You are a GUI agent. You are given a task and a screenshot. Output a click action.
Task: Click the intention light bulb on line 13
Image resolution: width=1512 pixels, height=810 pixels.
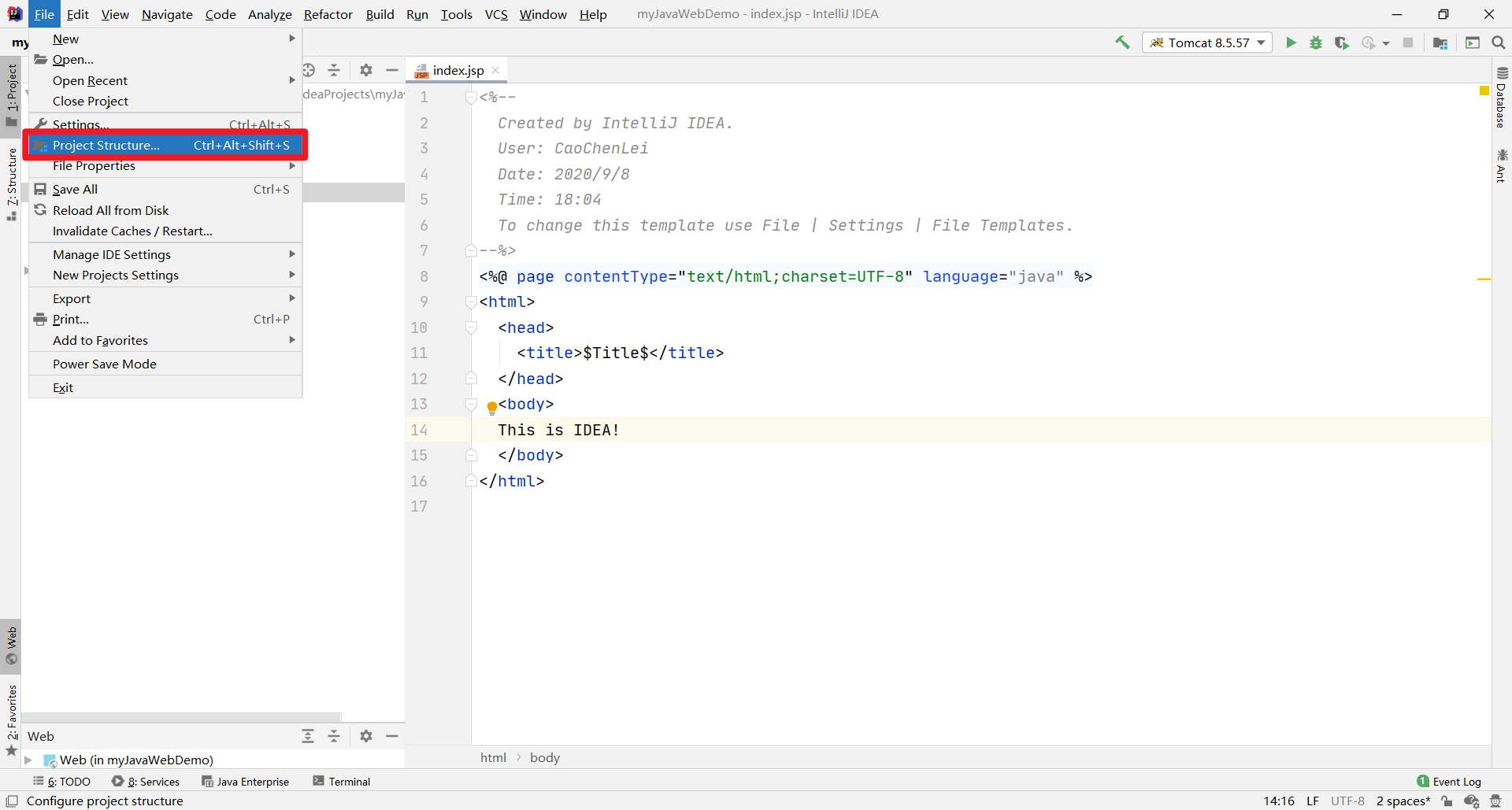492,407
